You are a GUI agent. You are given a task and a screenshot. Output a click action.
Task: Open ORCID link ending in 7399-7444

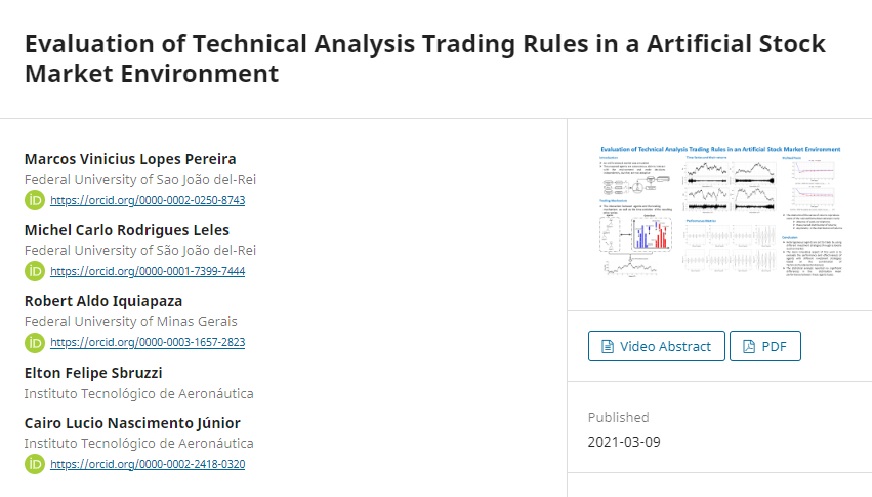pyautogui.click(x=147, y=271)
